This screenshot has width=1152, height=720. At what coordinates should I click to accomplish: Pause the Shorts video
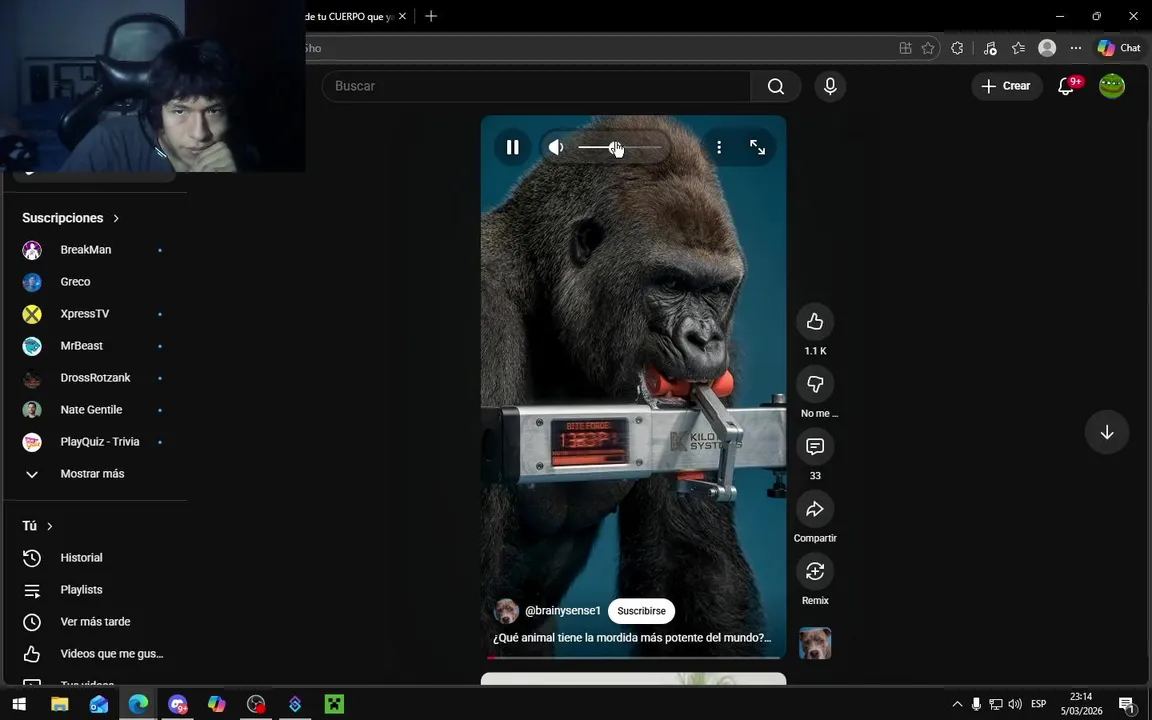[x=512, y=148]
